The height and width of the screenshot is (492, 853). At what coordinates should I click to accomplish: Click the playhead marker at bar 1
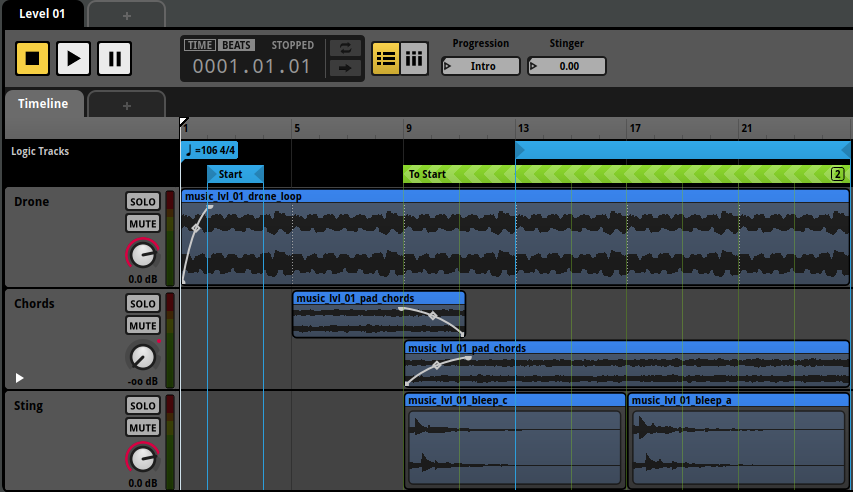(x=183, y=121)
